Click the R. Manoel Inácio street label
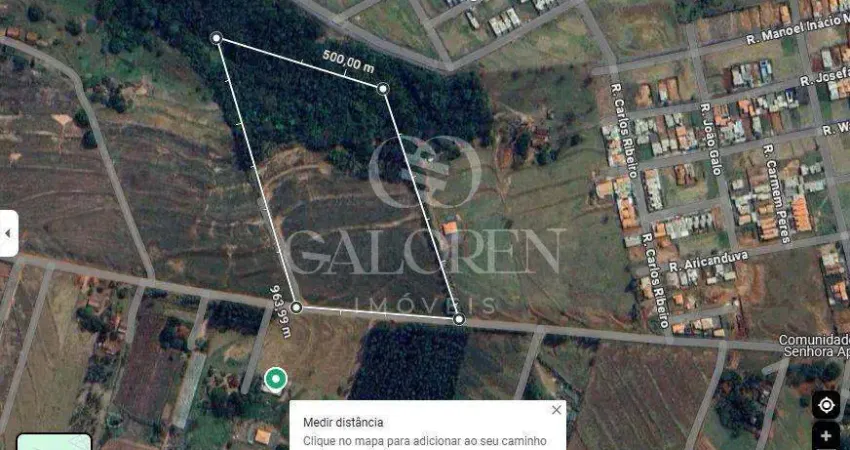Screen dimensions: 850x450 click(797, 31)
